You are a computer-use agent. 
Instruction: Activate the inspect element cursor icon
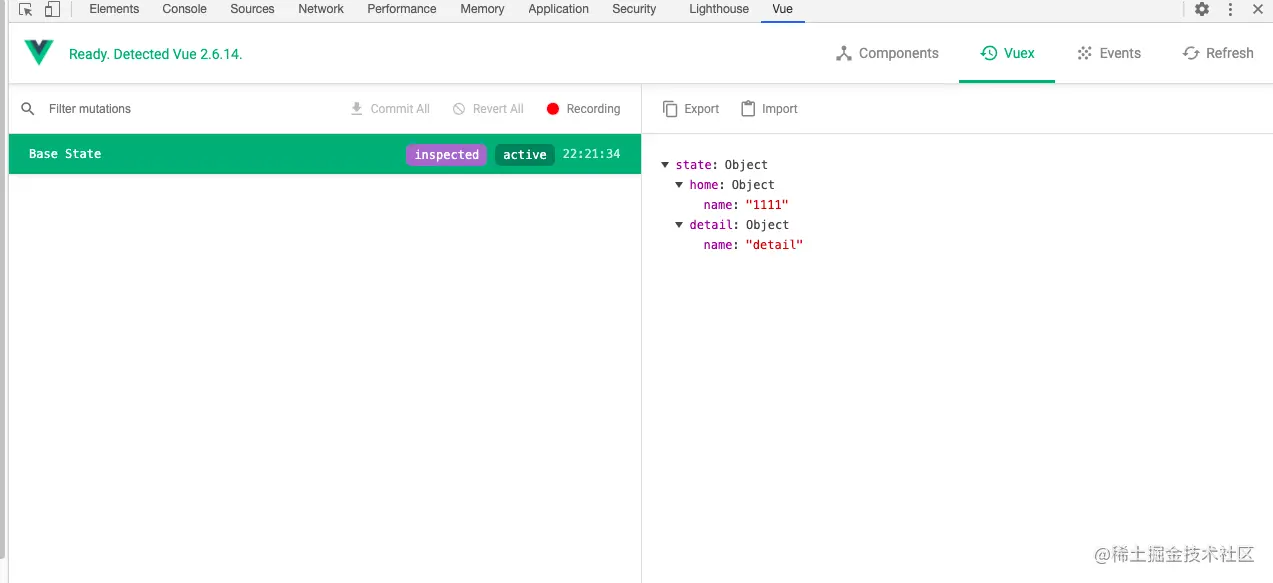tap(27, 9)
